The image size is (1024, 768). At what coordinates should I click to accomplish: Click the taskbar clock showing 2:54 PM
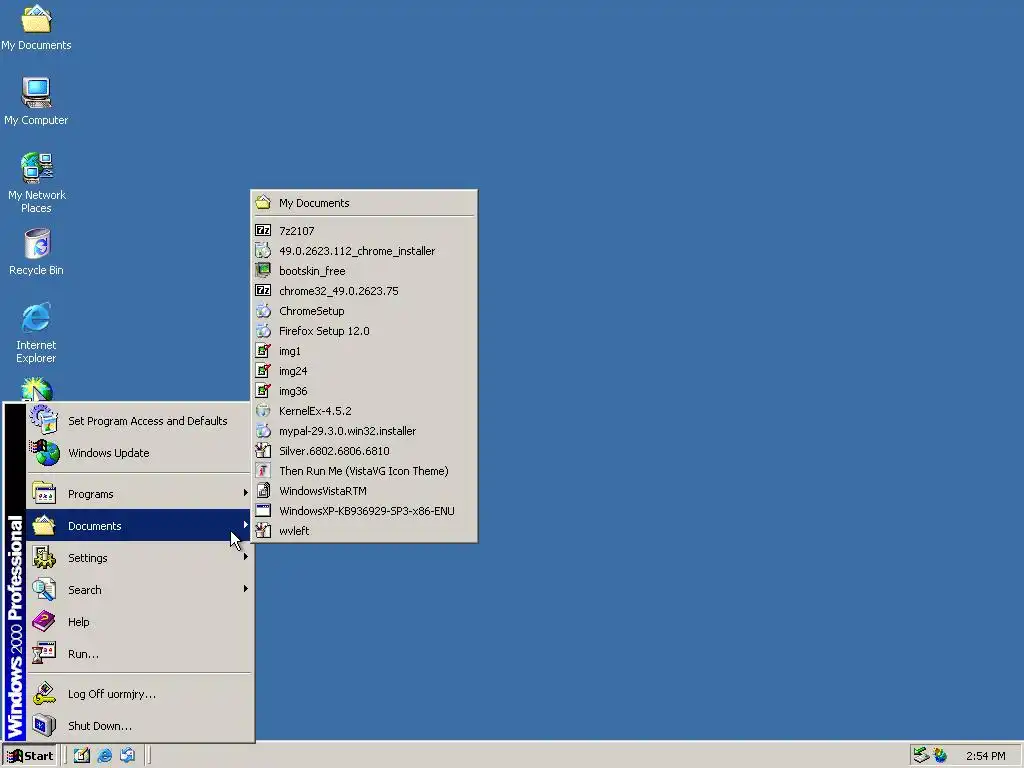[x=985, y=756]
